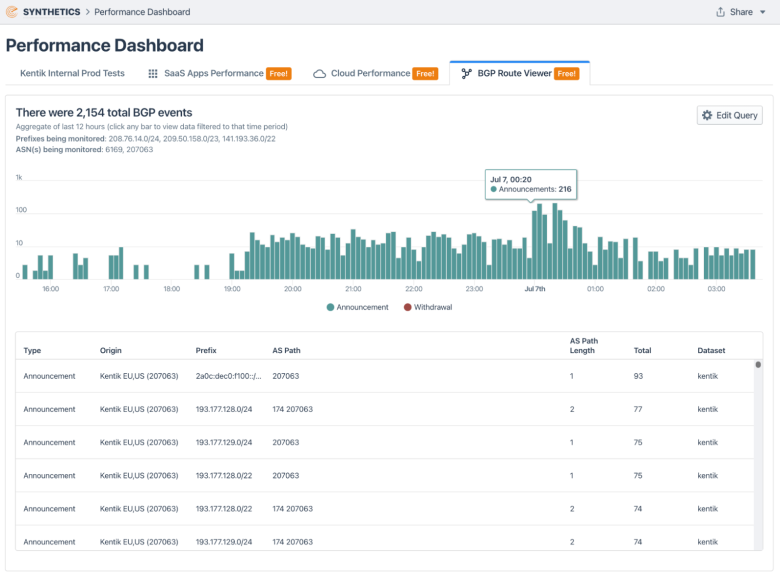Click the BGP Route Viewer branch icon

(466, 74)
